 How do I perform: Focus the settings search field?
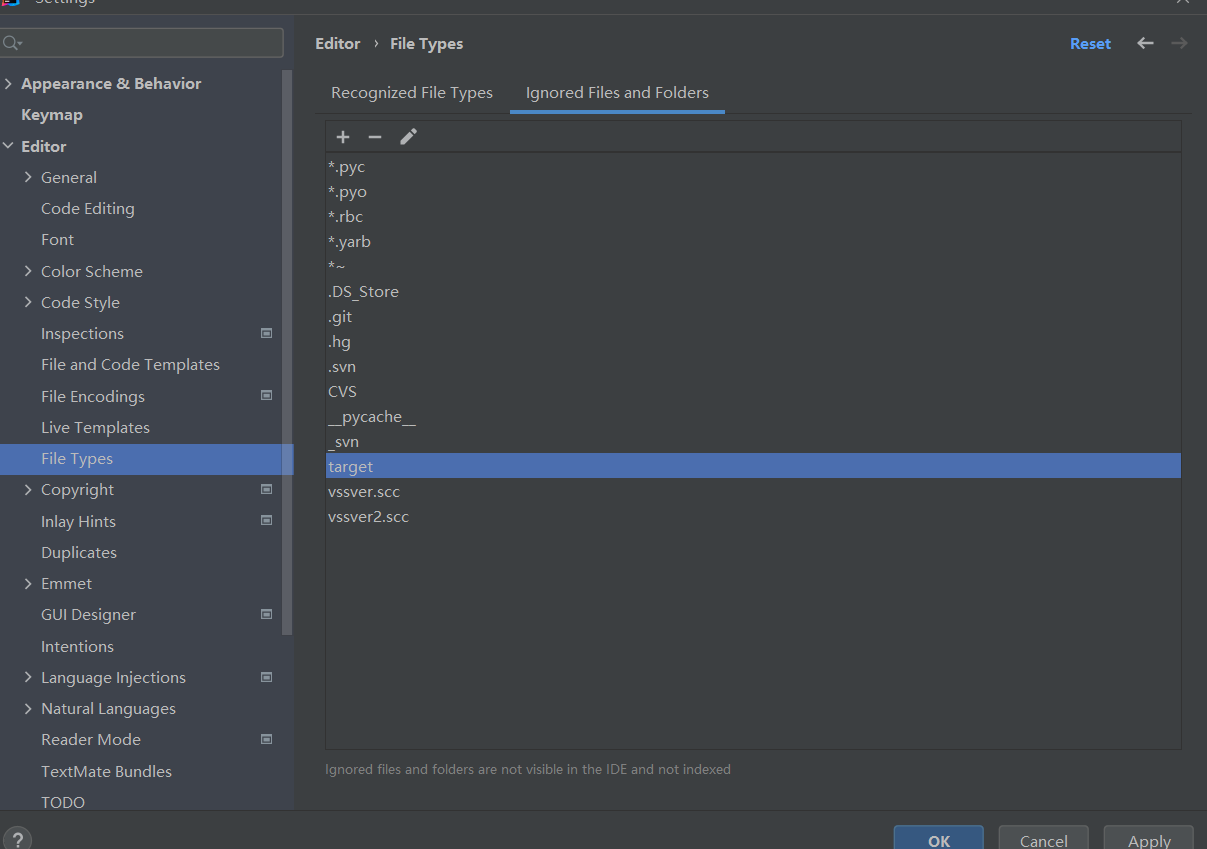[150, 43]
